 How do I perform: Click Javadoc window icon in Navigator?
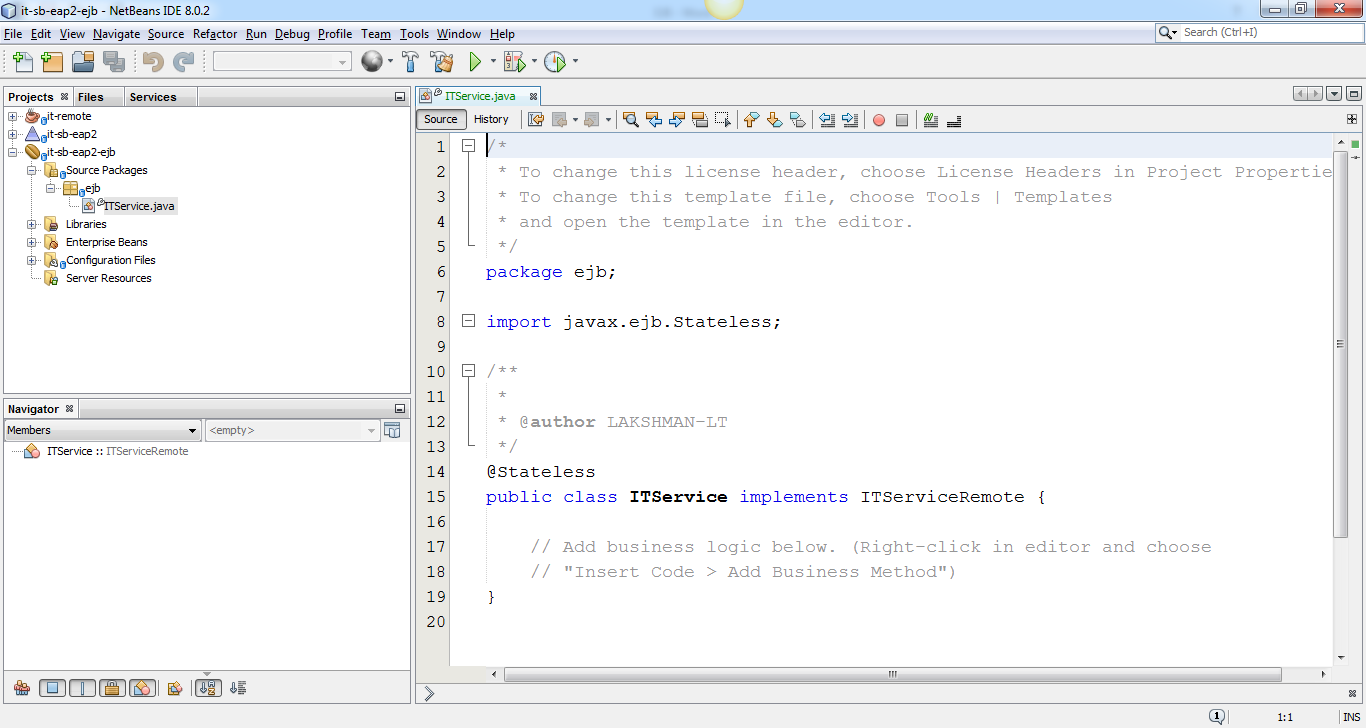(x=392, y=430)
